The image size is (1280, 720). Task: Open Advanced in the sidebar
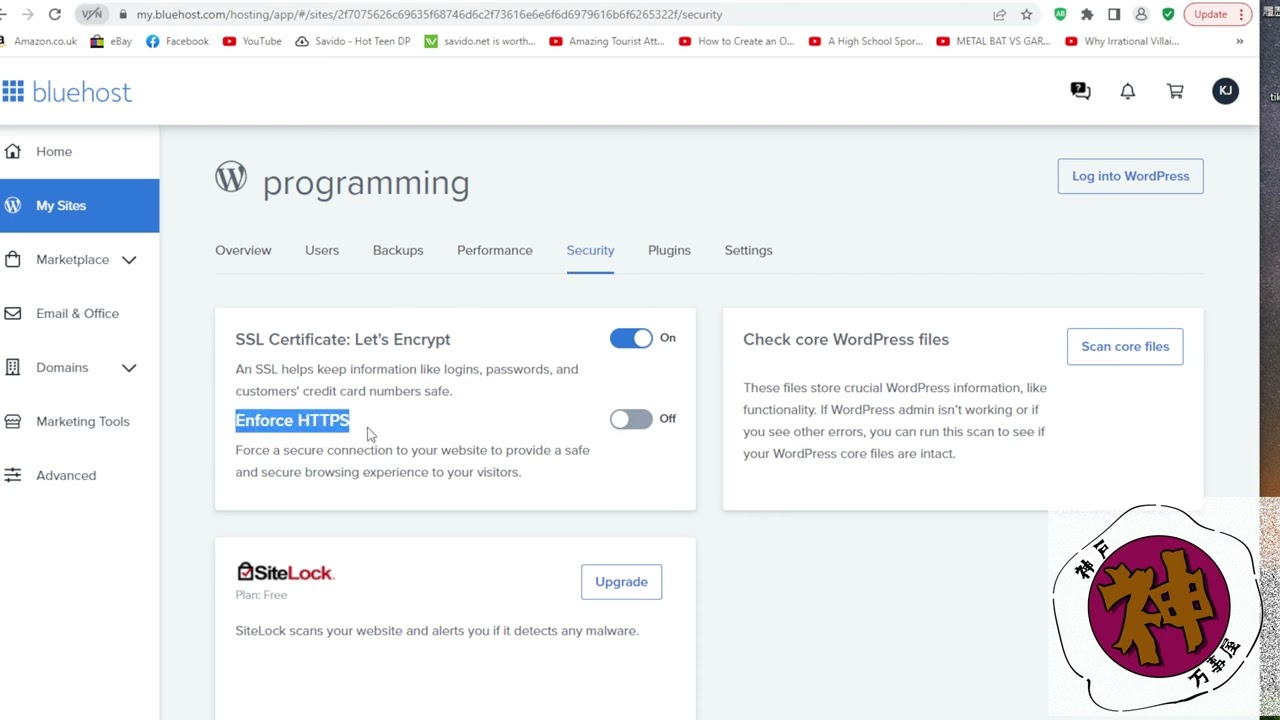tap(66, 475)
